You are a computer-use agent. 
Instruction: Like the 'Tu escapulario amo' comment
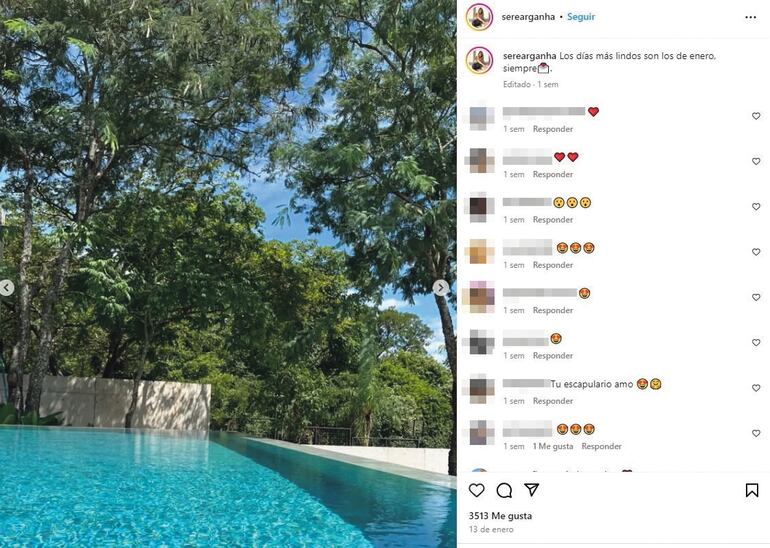coord(756,388)
